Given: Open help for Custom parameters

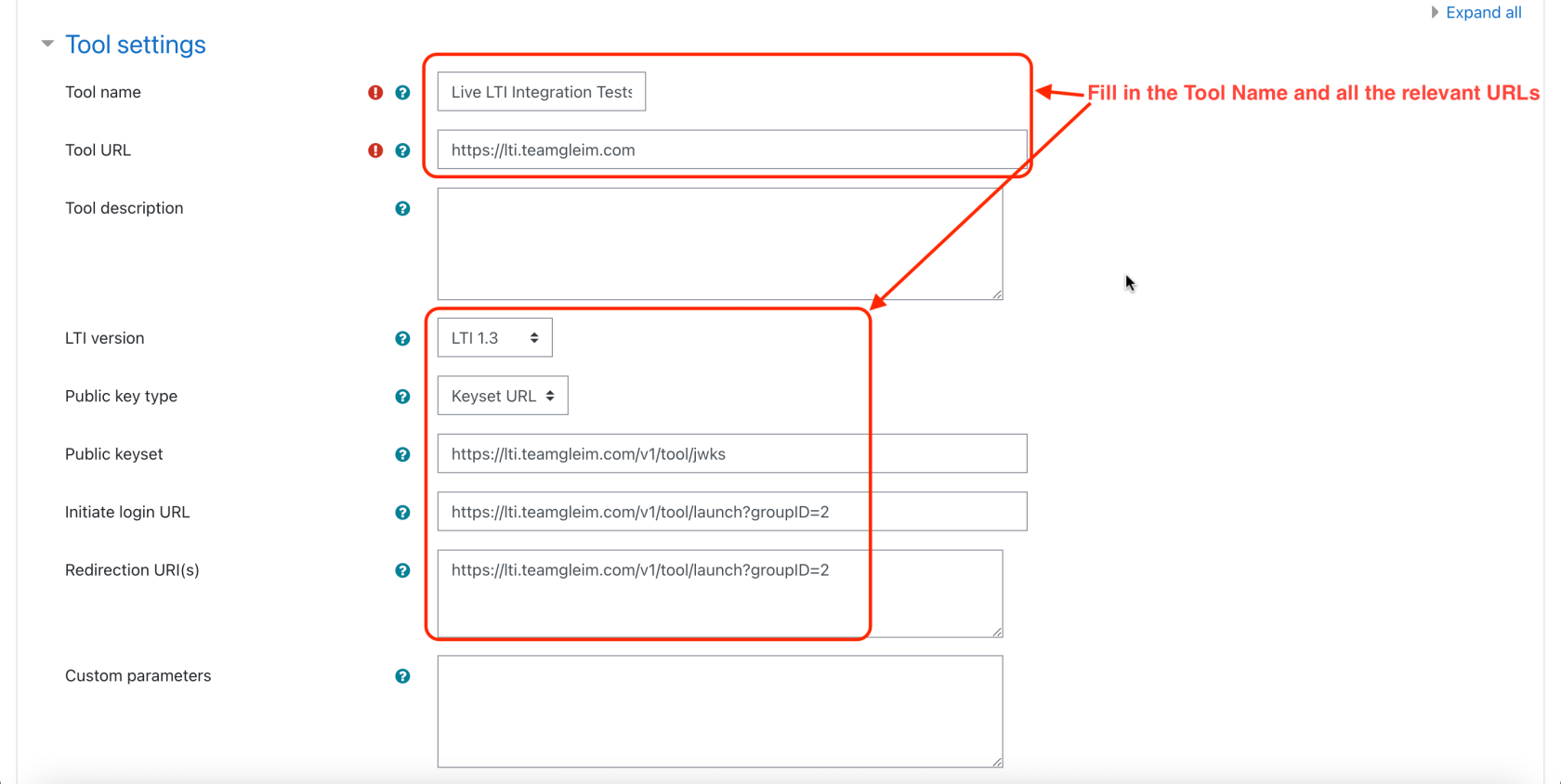Looking at the screenshot, I should click(402, 676).
